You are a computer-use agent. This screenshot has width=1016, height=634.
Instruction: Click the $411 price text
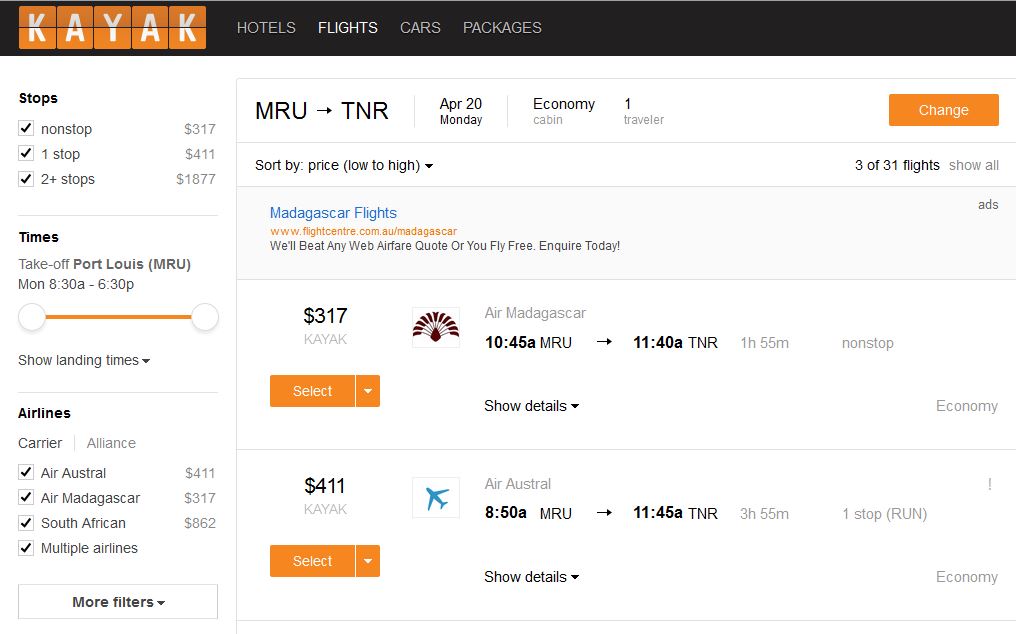click(x=325, y=486)
